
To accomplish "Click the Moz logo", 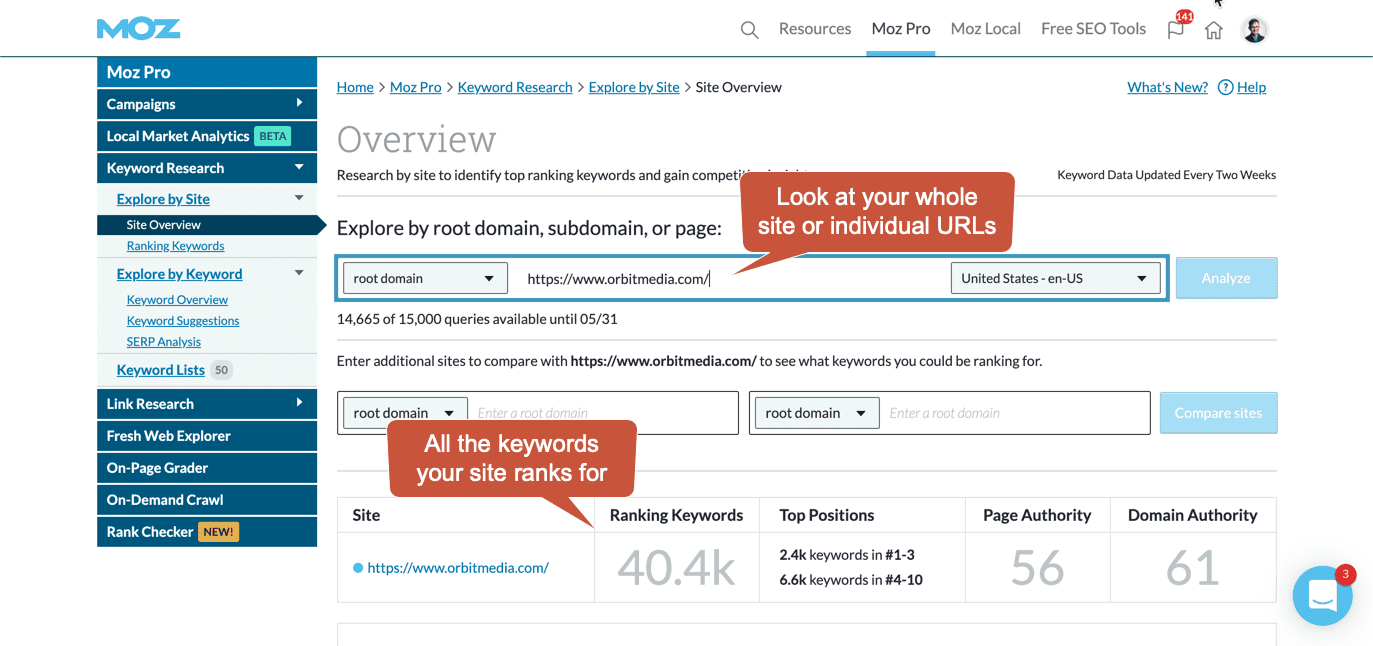I will [x=139, y=28].
